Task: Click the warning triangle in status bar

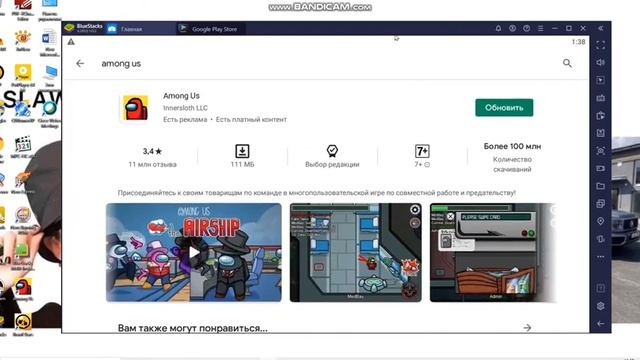Action: (71, 42)
